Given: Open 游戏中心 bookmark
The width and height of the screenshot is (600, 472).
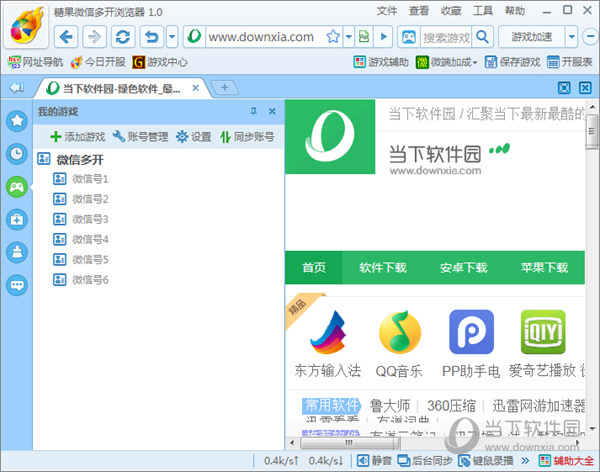Looking at the screenshot, I should point(160,62).
